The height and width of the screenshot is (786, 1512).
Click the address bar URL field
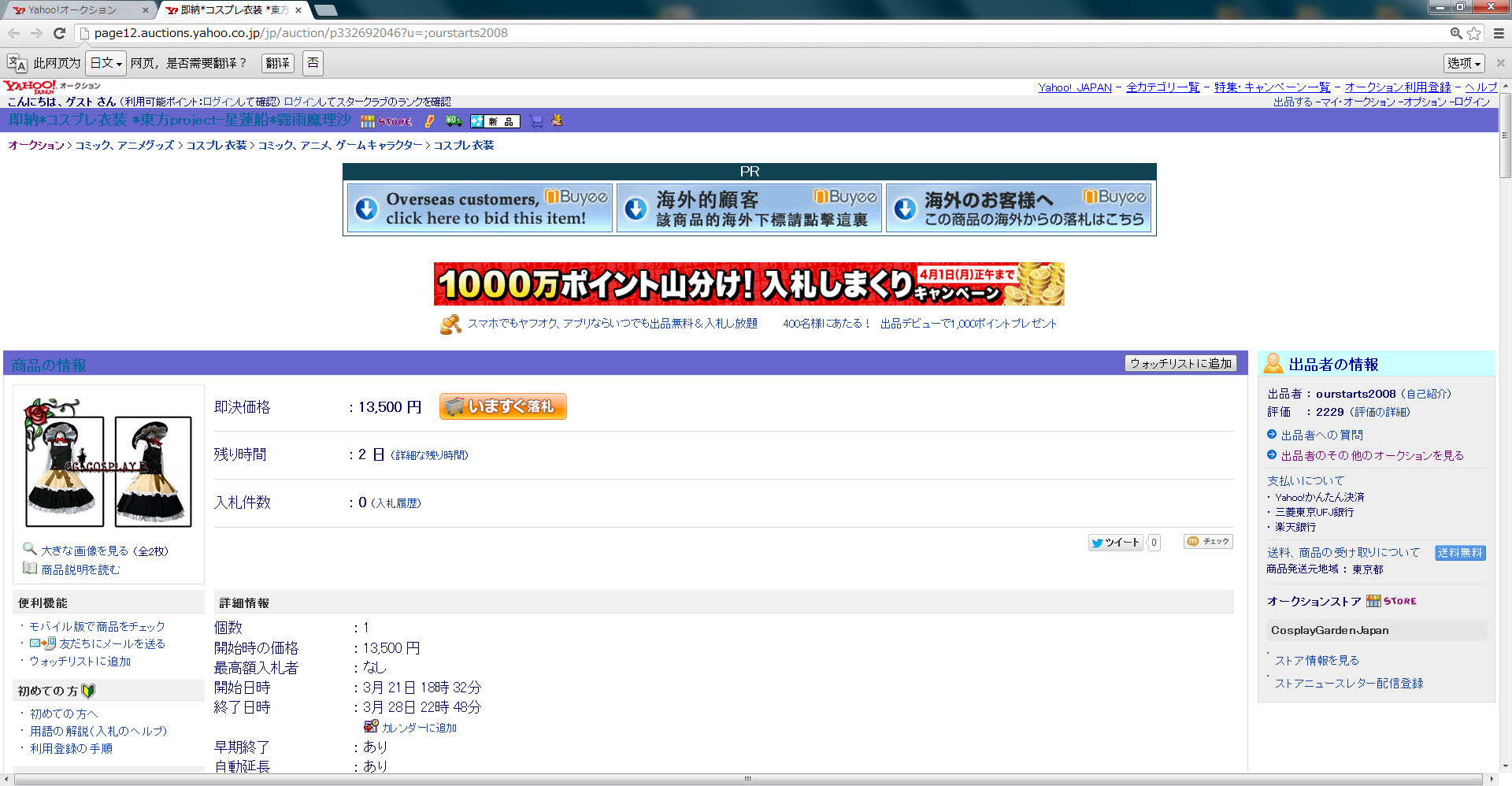pos(756,33)
